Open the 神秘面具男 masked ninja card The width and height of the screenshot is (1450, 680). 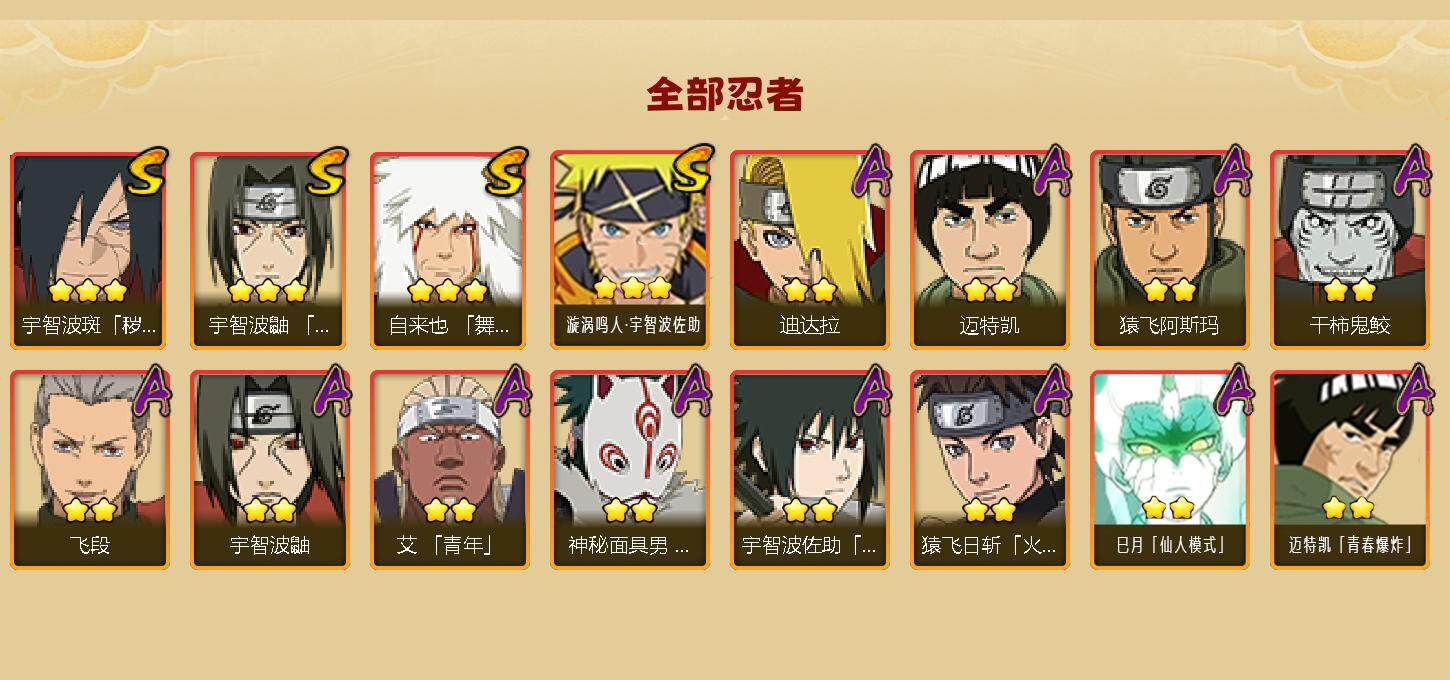pyautogui.click(x=630, y=470)
